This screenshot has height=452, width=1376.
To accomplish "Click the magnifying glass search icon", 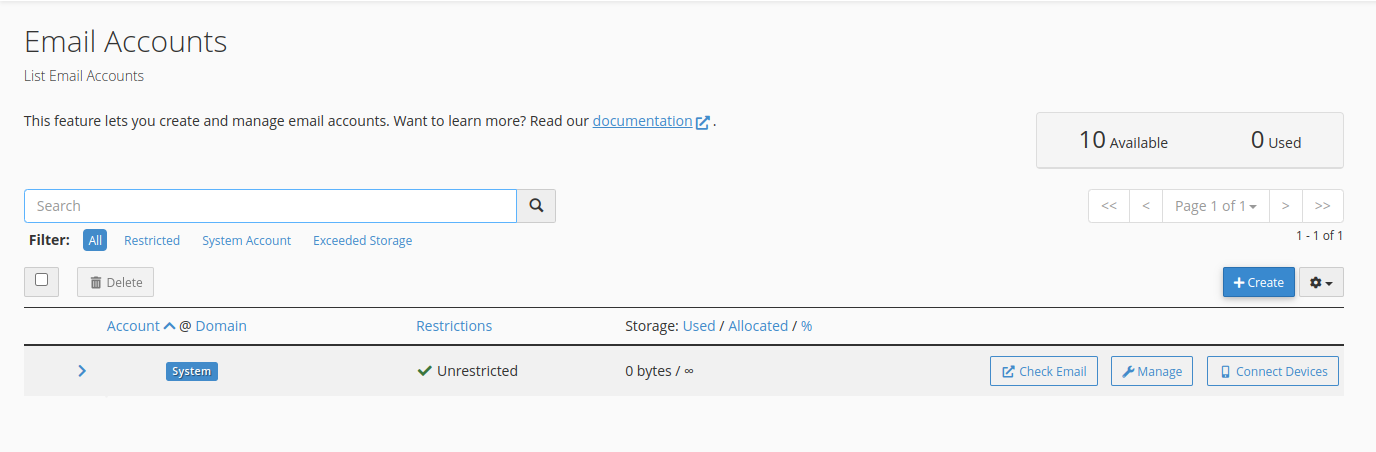I will click(536, 206).
